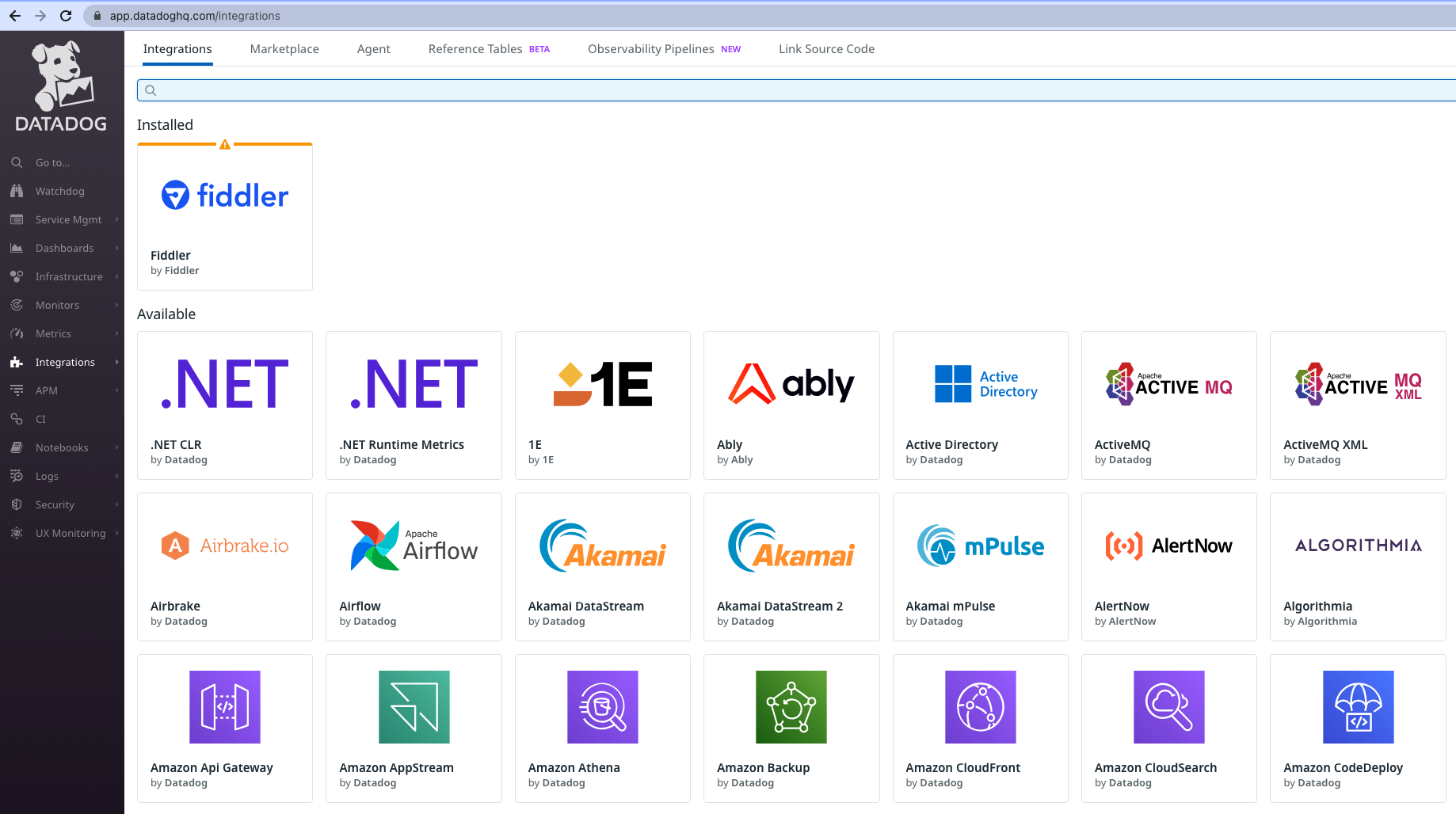Click the Amazon CloudFront logo

(981, 707)
